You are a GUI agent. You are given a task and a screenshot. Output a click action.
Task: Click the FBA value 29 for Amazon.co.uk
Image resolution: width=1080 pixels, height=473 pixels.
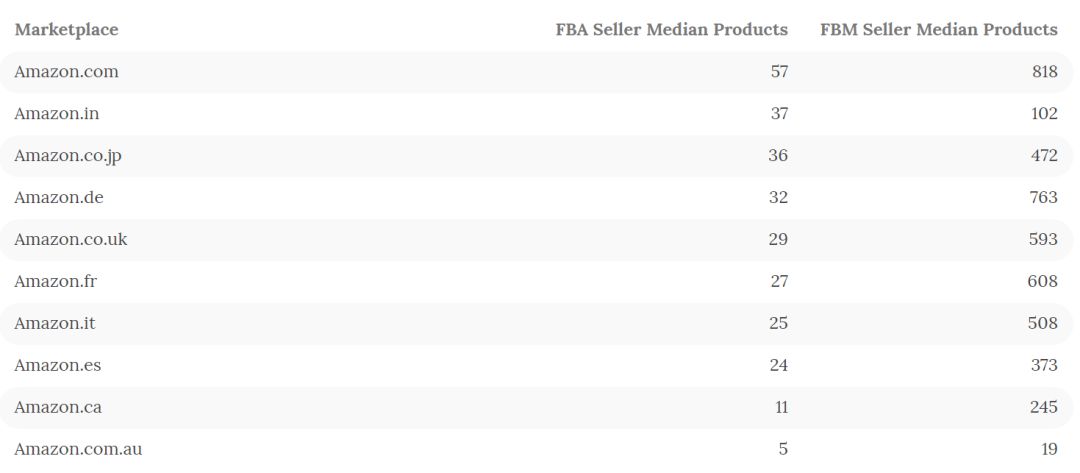(x=778, y=240)
